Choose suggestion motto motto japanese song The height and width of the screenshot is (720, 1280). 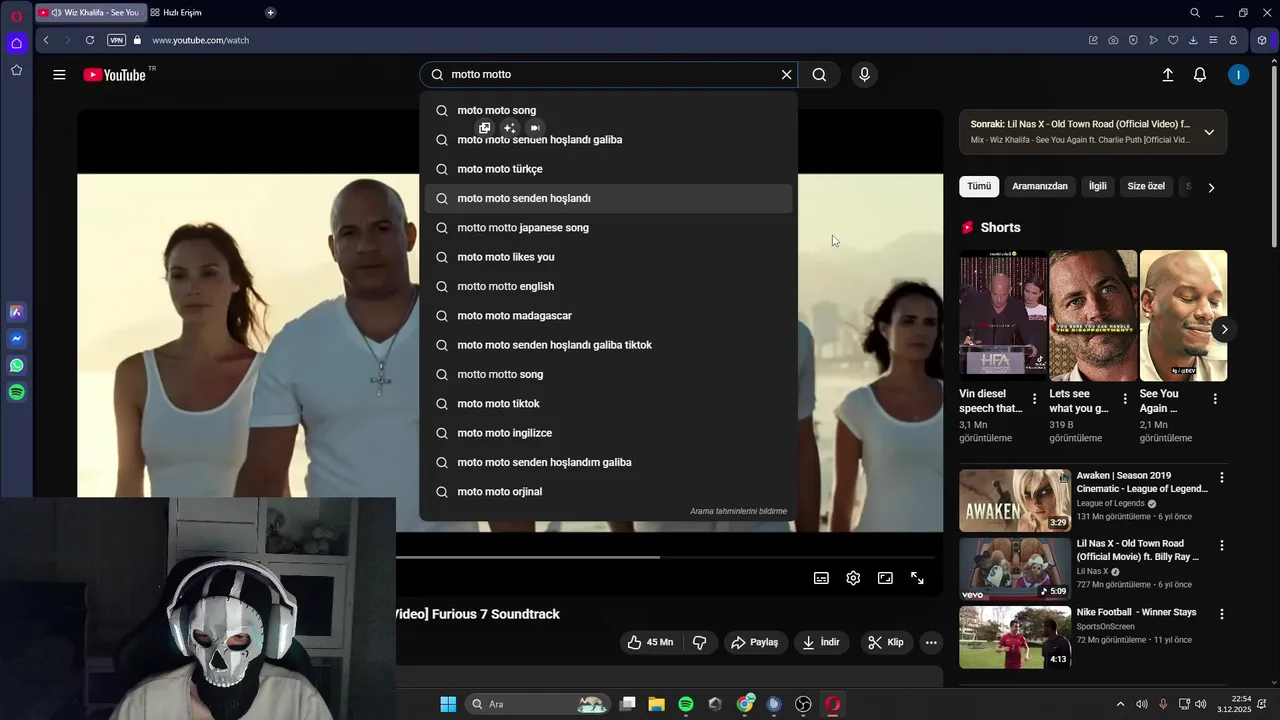point(608,228)
